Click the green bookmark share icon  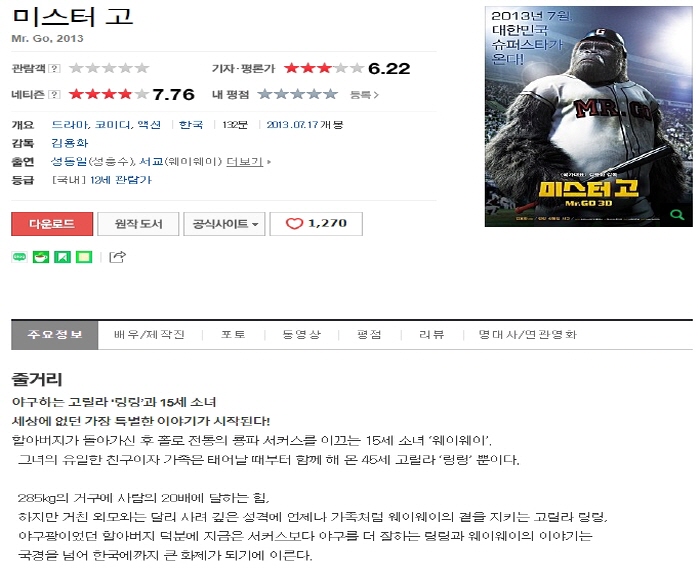coord(62,257)
